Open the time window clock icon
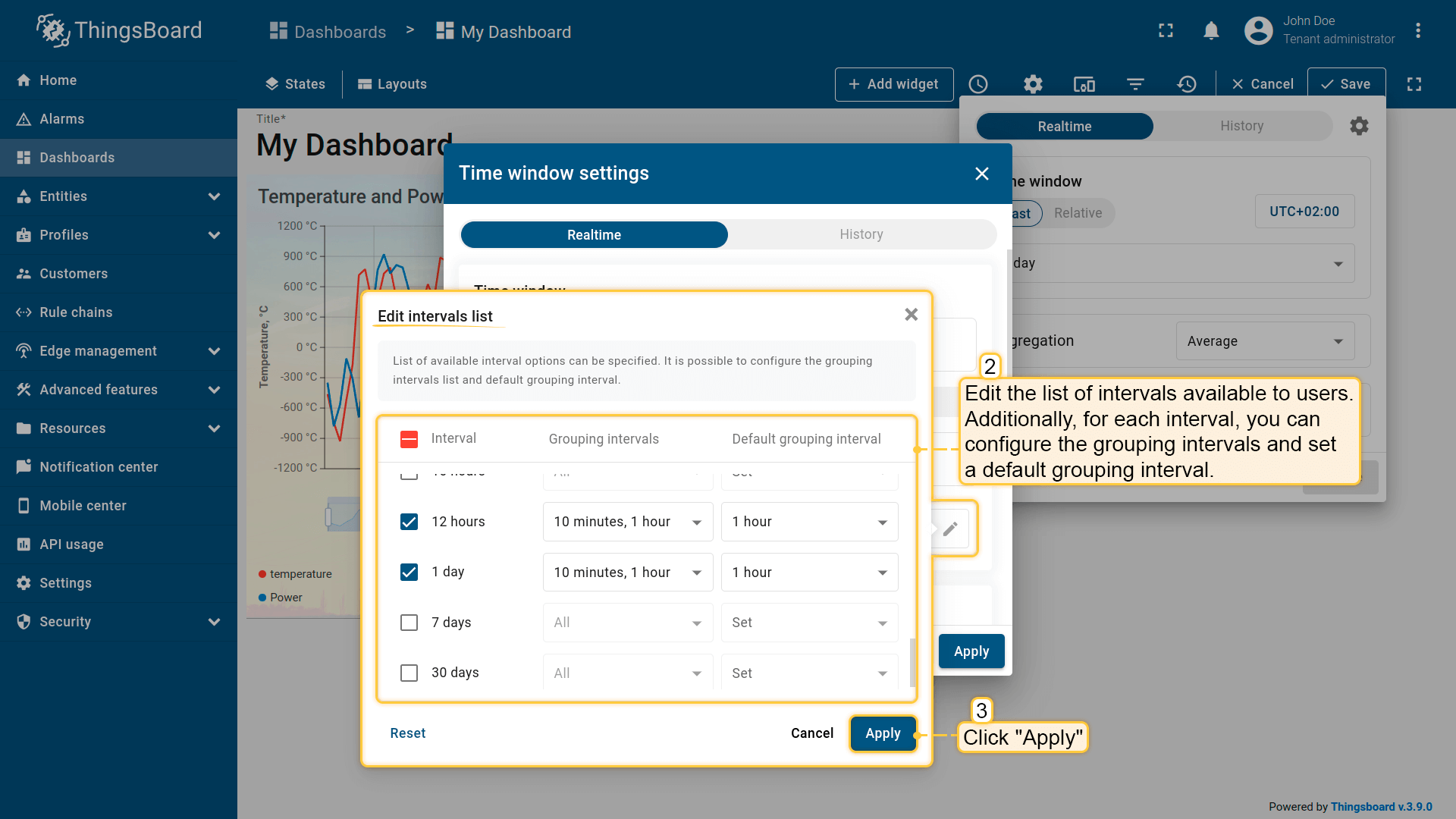 tap(978, 84)
